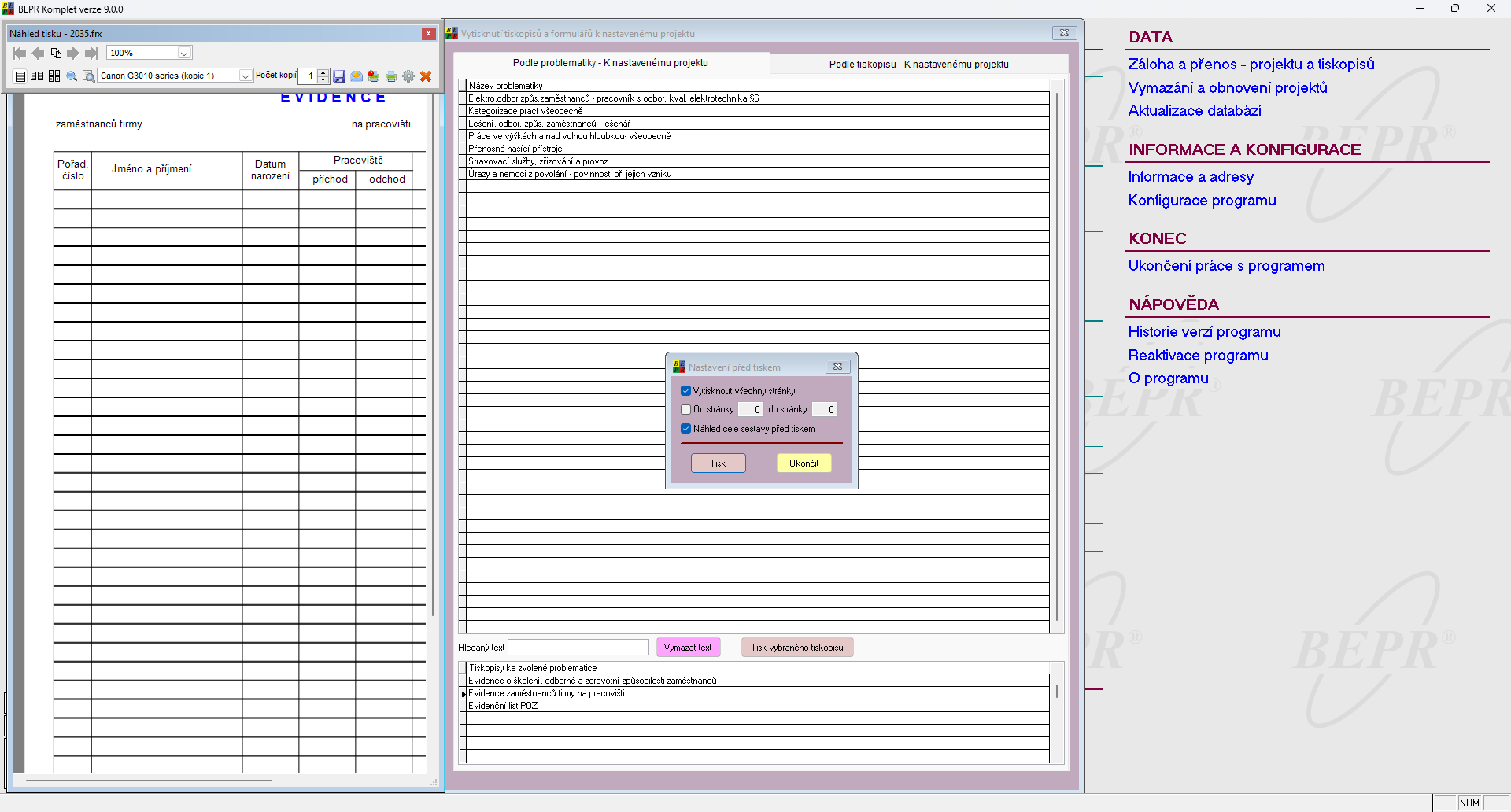
Task: Click the Od stránky number field
Action: tap(750, 409)
